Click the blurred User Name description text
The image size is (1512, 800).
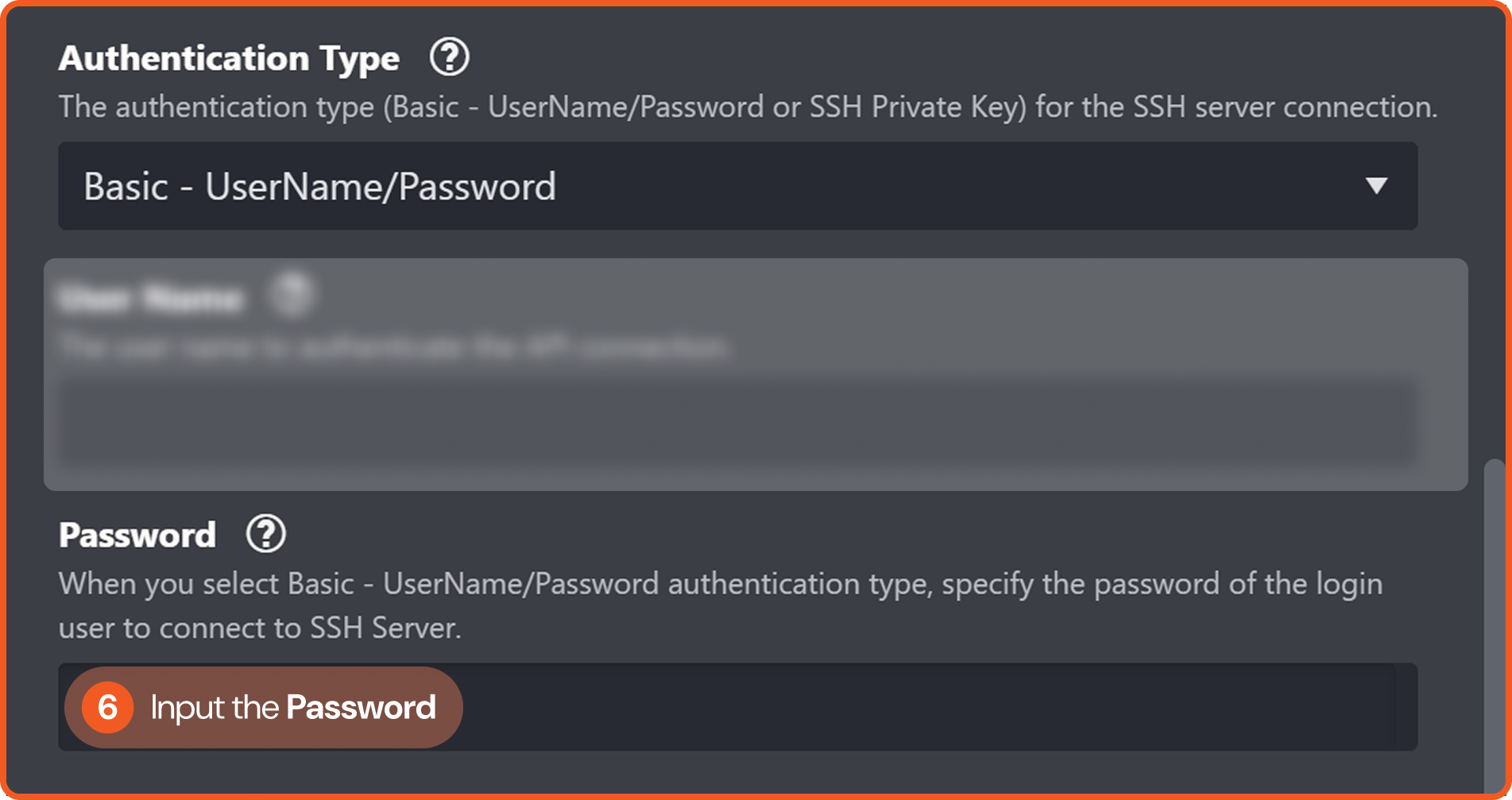click(393, 347)
